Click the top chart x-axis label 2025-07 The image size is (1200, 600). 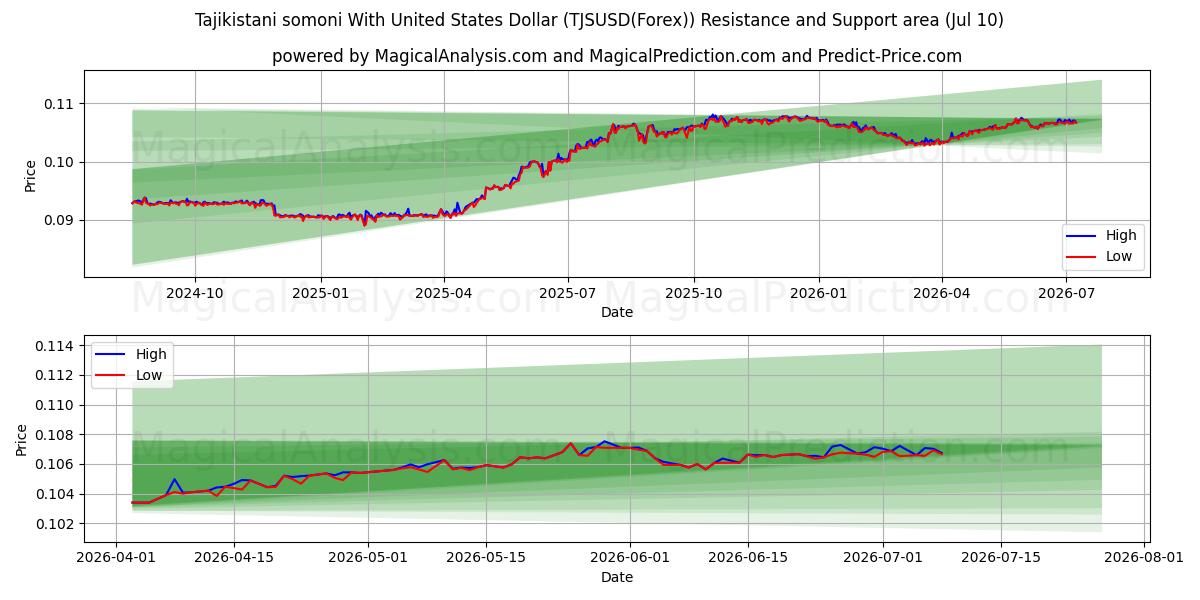pos(568,294)
